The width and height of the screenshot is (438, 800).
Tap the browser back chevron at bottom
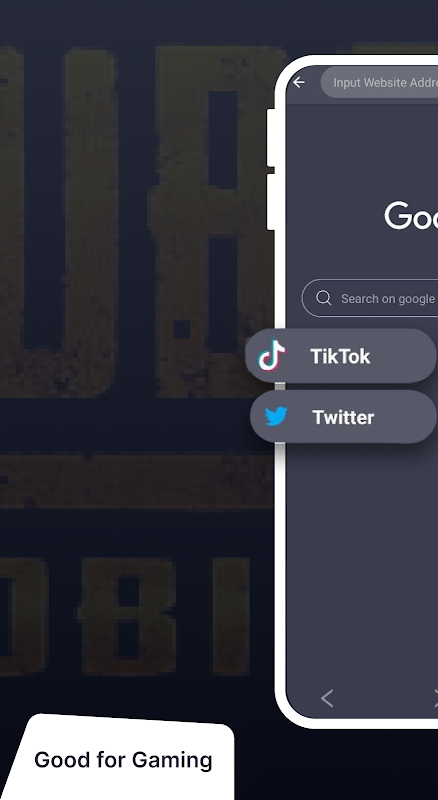point(327,698)
